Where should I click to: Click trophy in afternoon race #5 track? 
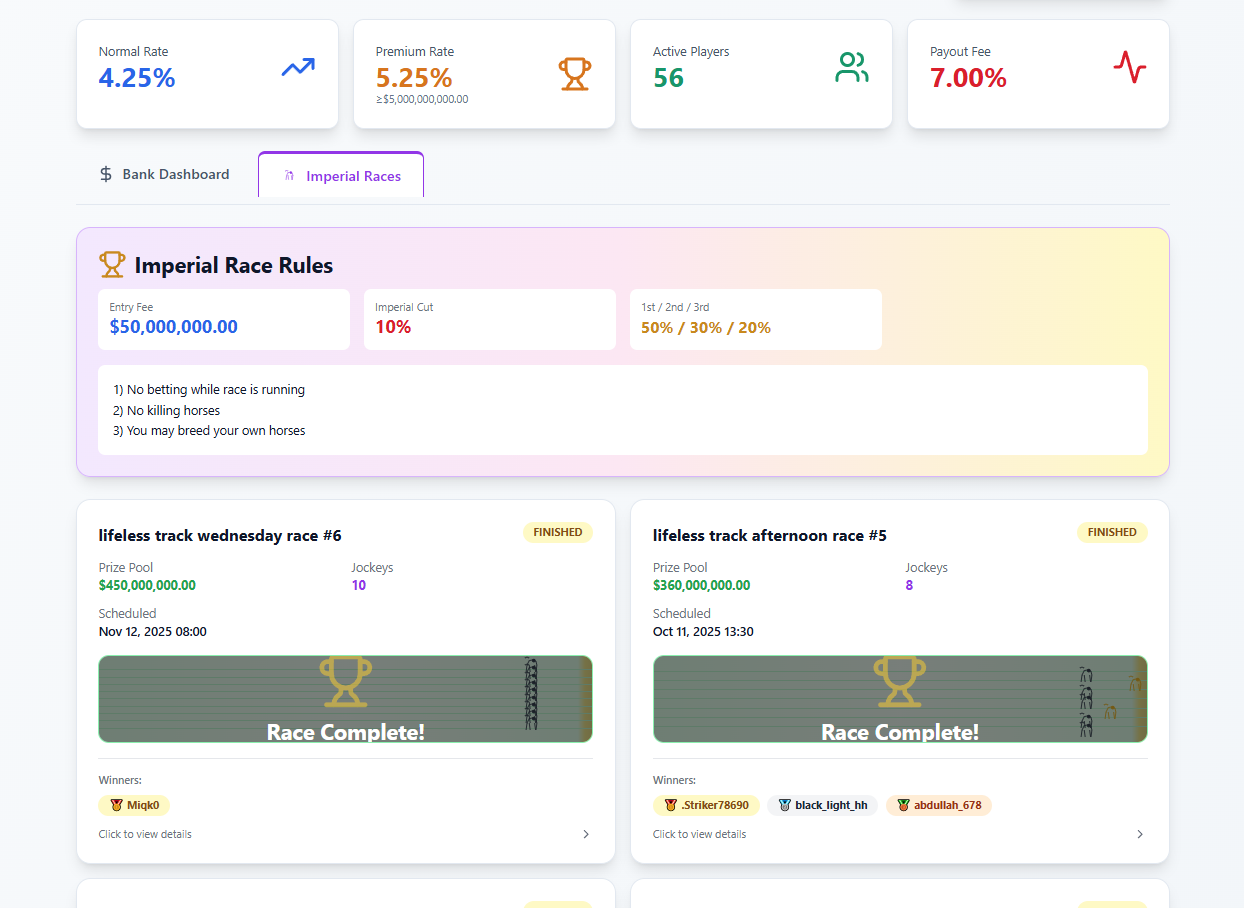[x=899, y=682]
